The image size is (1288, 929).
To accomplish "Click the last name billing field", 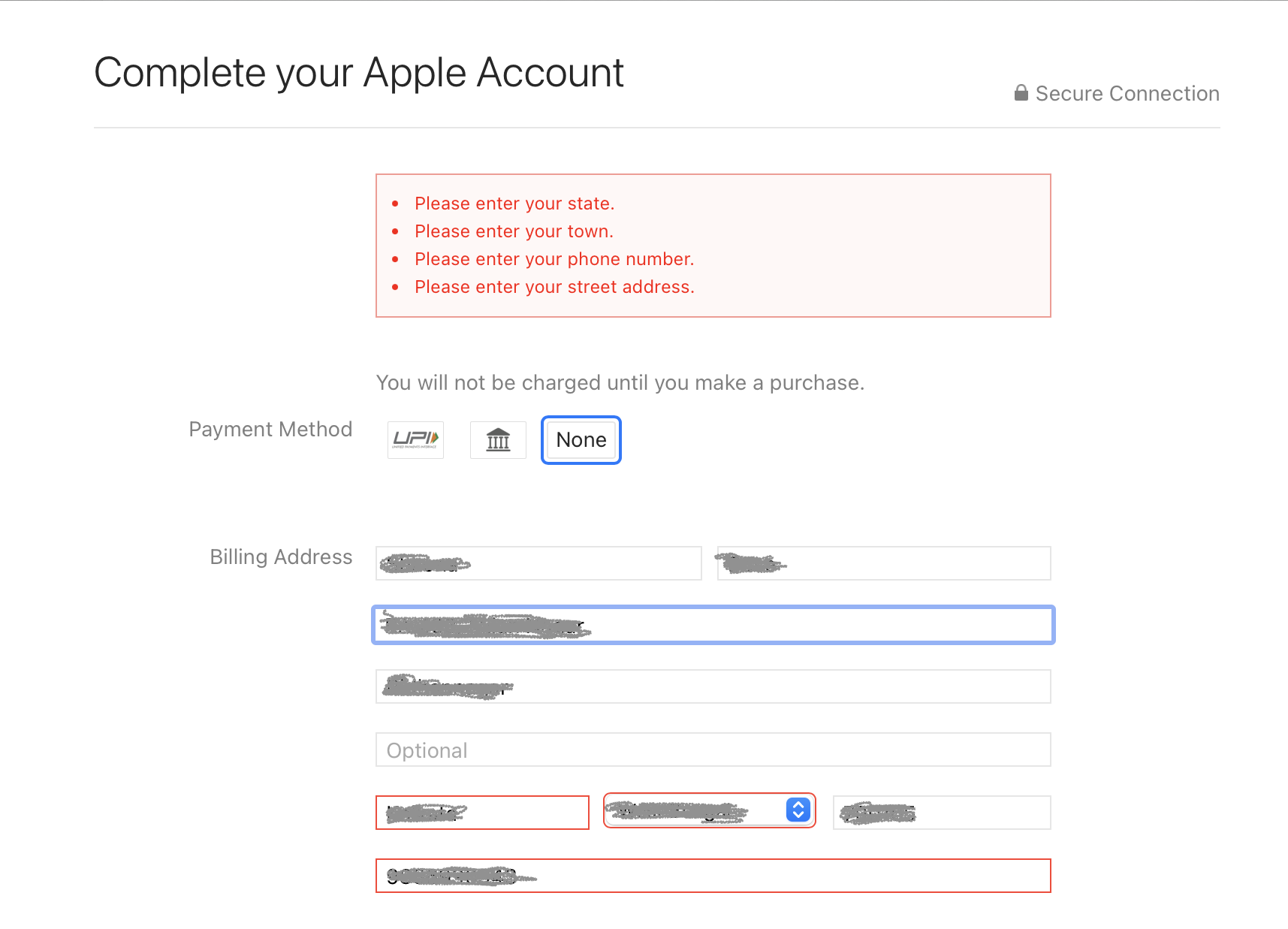I will pos(883,563).
